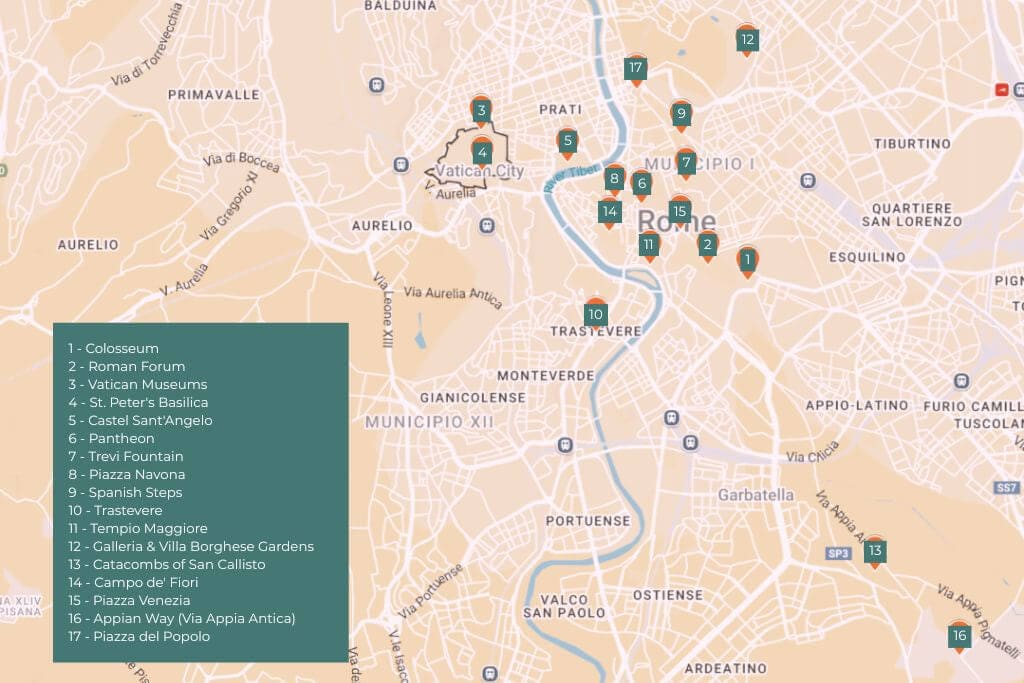Select the 'ARDEATINO' district label
Viewport: 1024px width, 683px height.
pyautogui.click(x=726, y=669)
